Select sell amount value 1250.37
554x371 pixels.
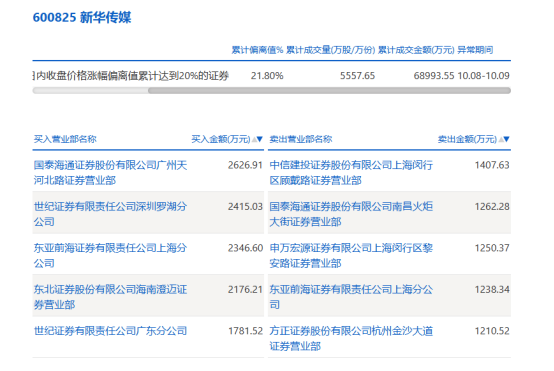click(492, 248)
